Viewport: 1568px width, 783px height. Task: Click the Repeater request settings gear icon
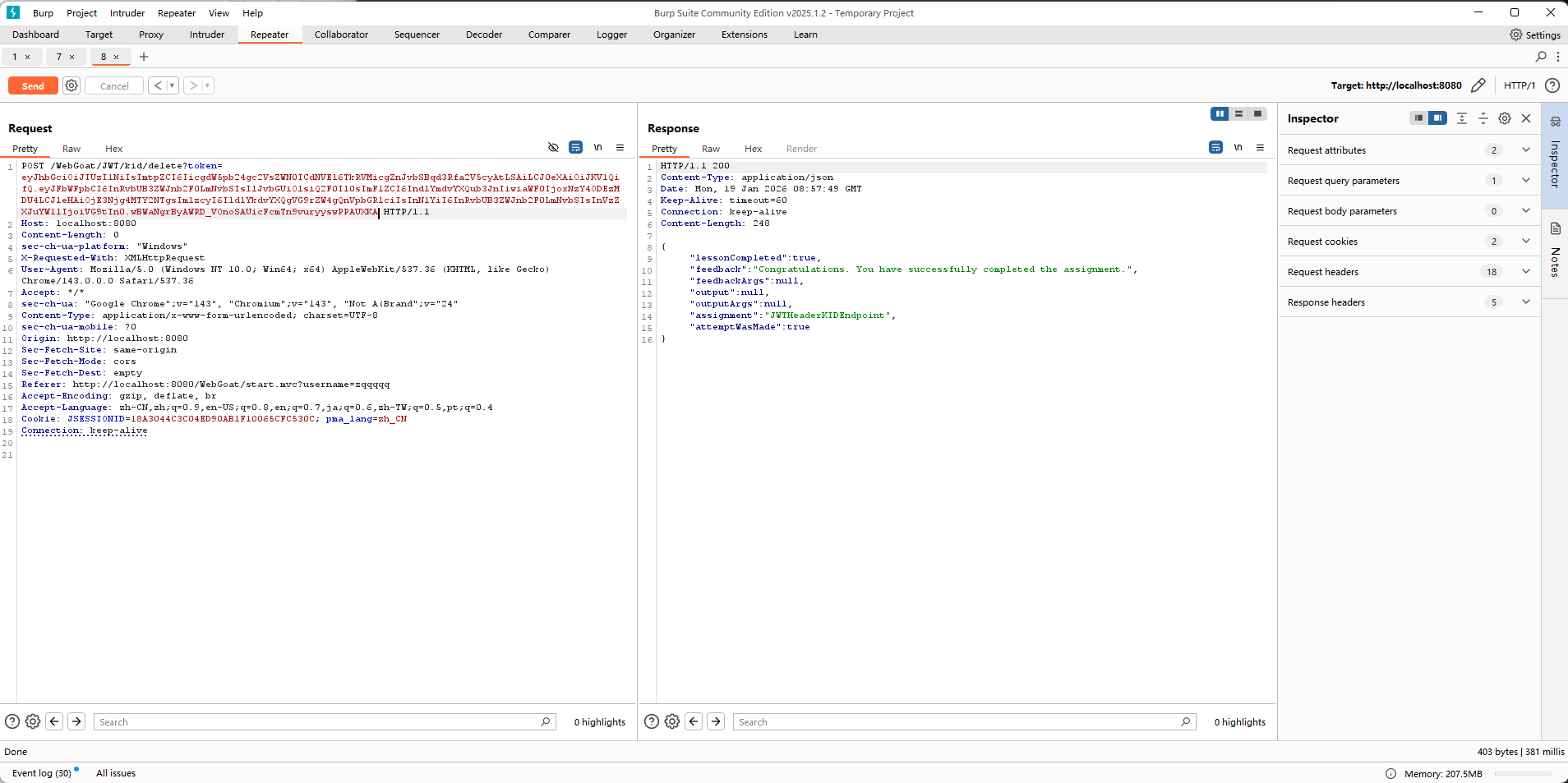[71, 85]
